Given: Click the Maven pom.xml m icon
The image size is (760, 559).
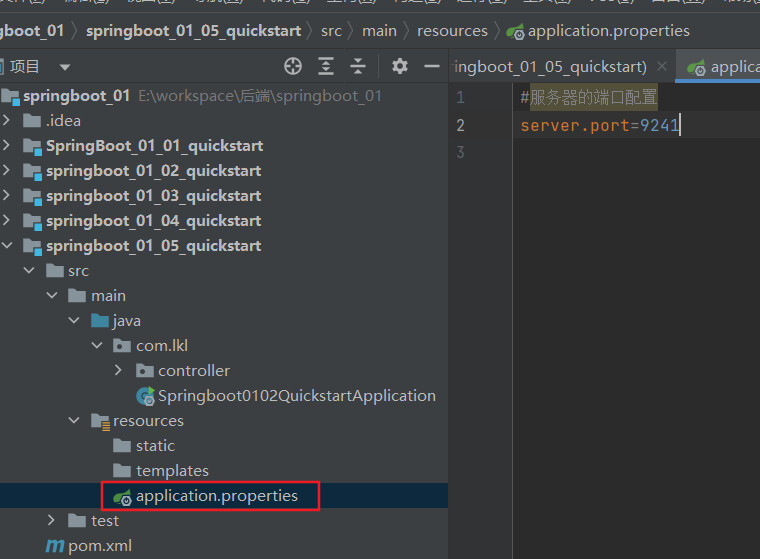Looking at the screenshot, I should 55,546.
